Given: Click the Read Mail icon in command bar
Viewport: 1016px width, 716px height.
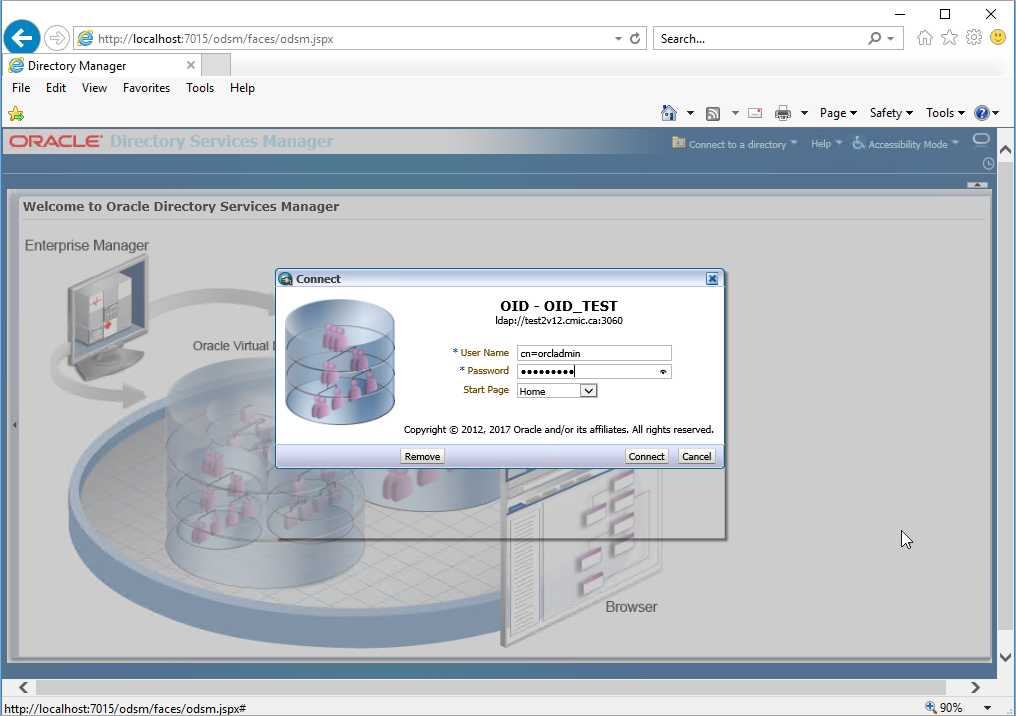Looking at the screenshot, I should coord(755,113).
